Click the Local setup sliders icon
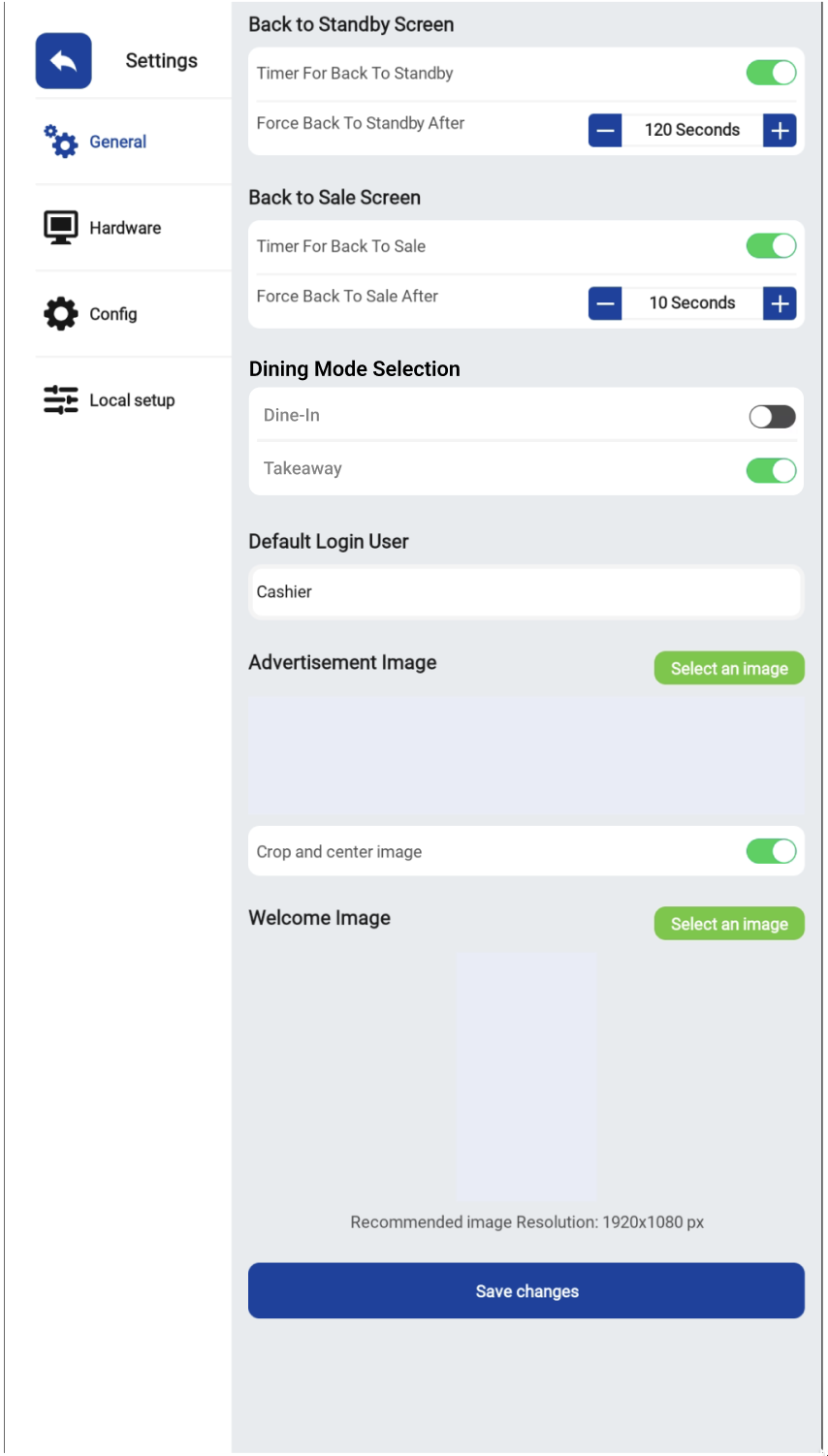This screenshot has width=828, height=1456. 60,399
